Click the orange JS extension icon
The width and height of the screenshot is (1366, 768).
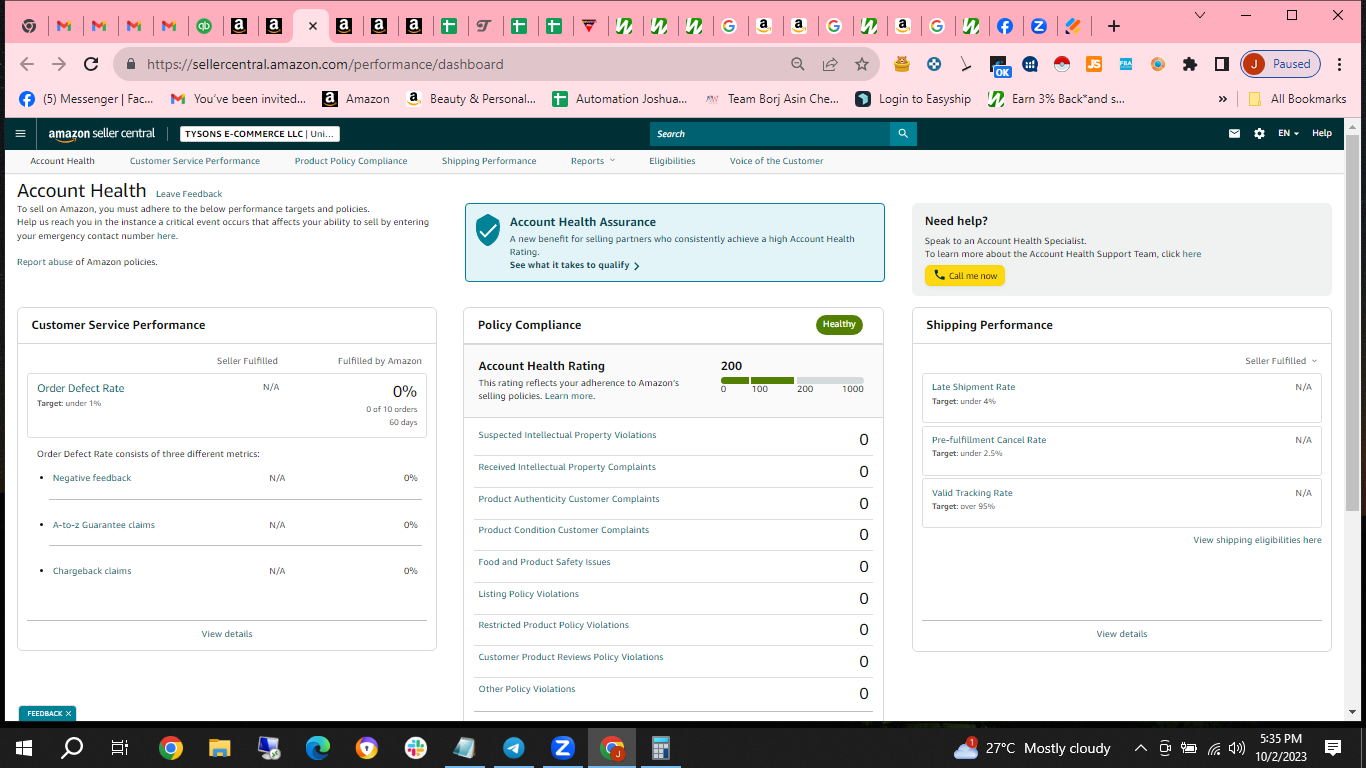point(1094,64)
